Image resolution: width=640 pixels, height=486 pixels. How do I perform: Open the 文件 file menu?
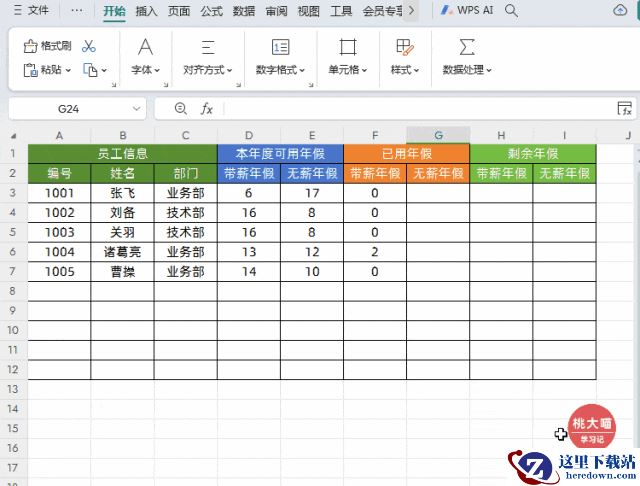point(31,11)
